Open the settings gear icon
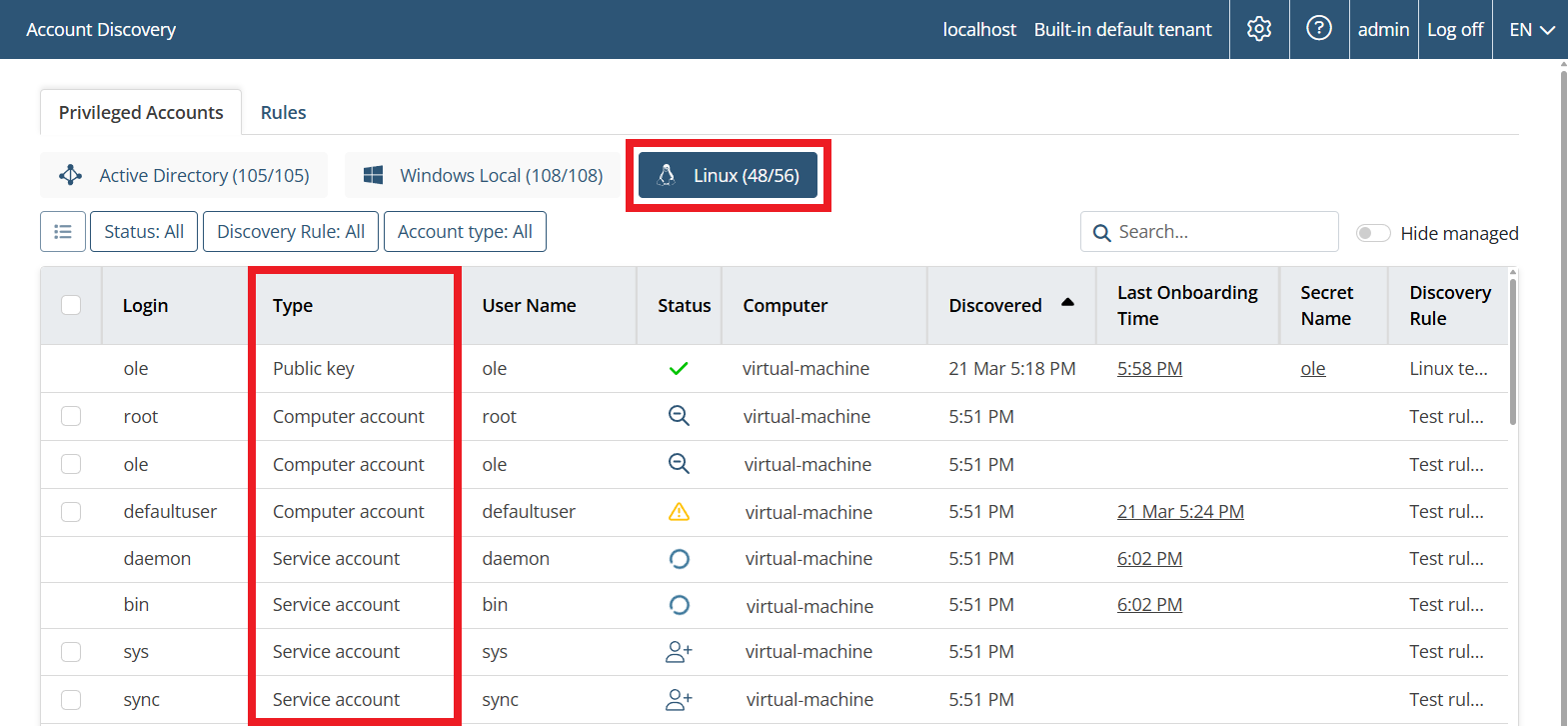Screen dimensions: 1568x726 pyautogui.click(x=1259, y=29)
